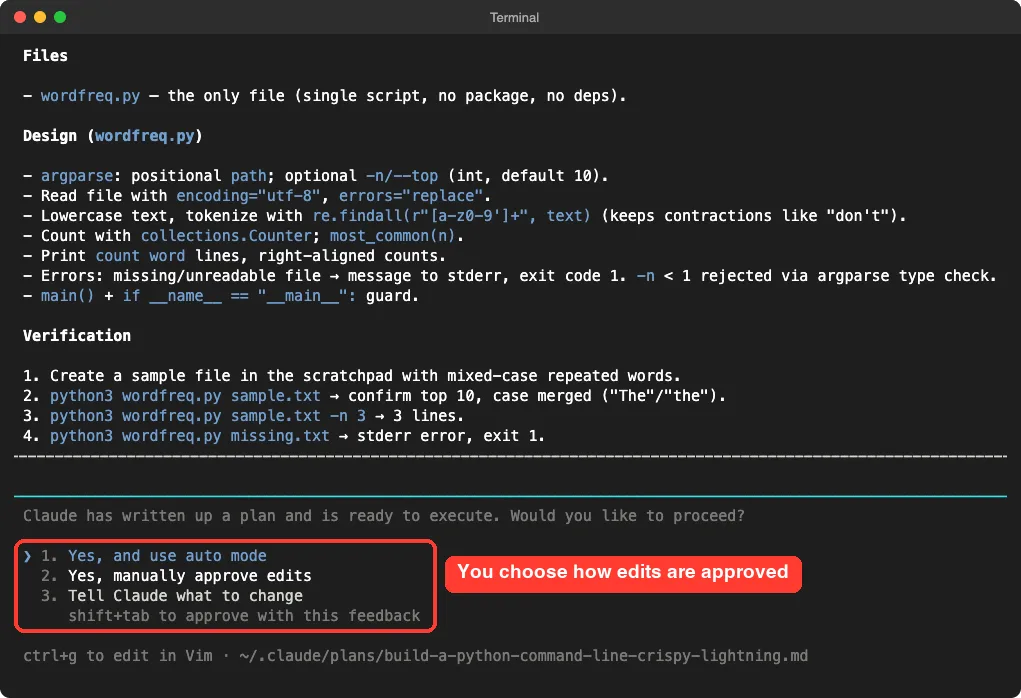1021x698 pixels.
Task: Click the selection arrow beside option 1
Action: pyautogui.click(x=27, y=555)
